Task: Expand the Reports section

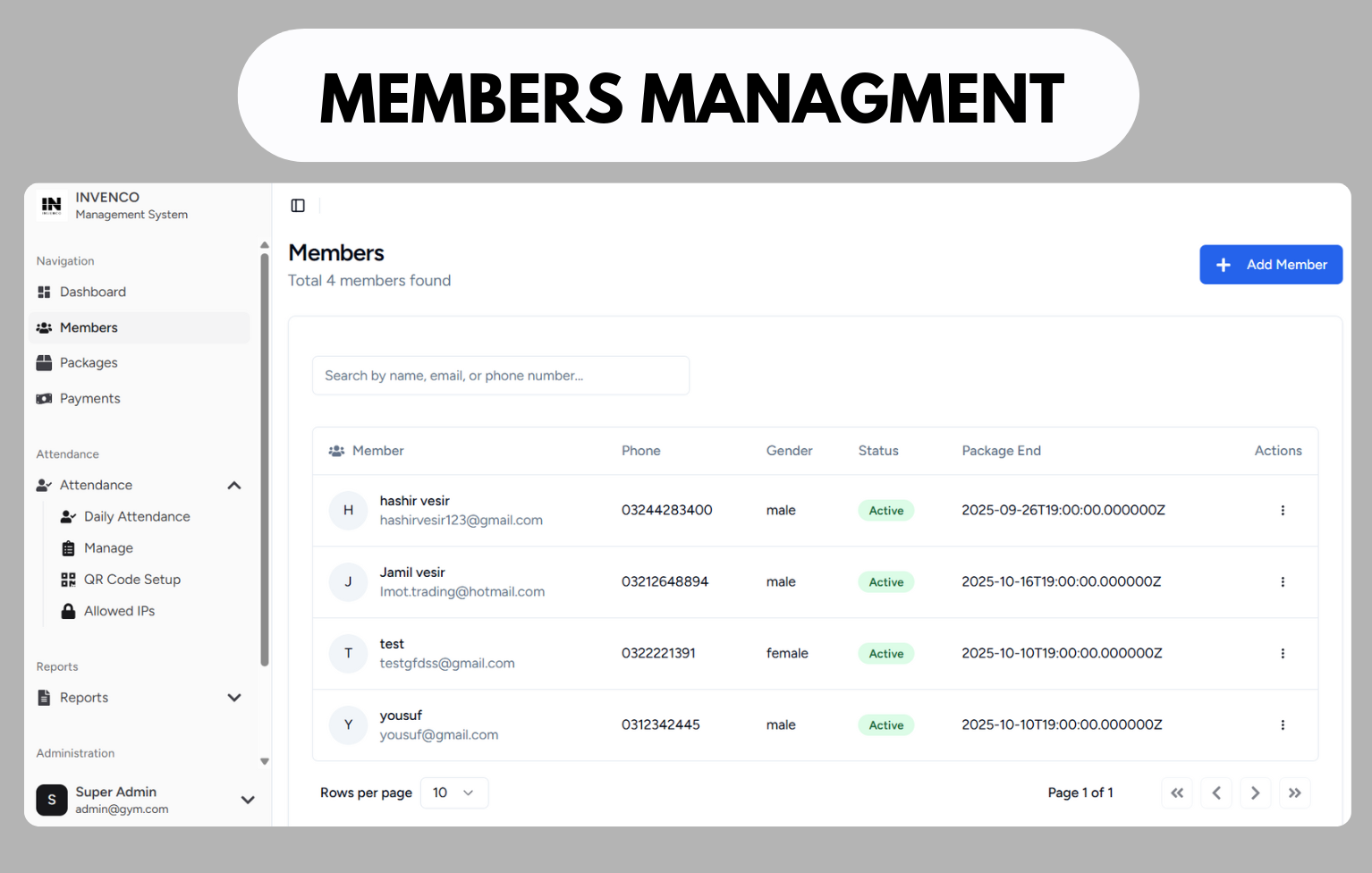Action: [x=233, y=698]
